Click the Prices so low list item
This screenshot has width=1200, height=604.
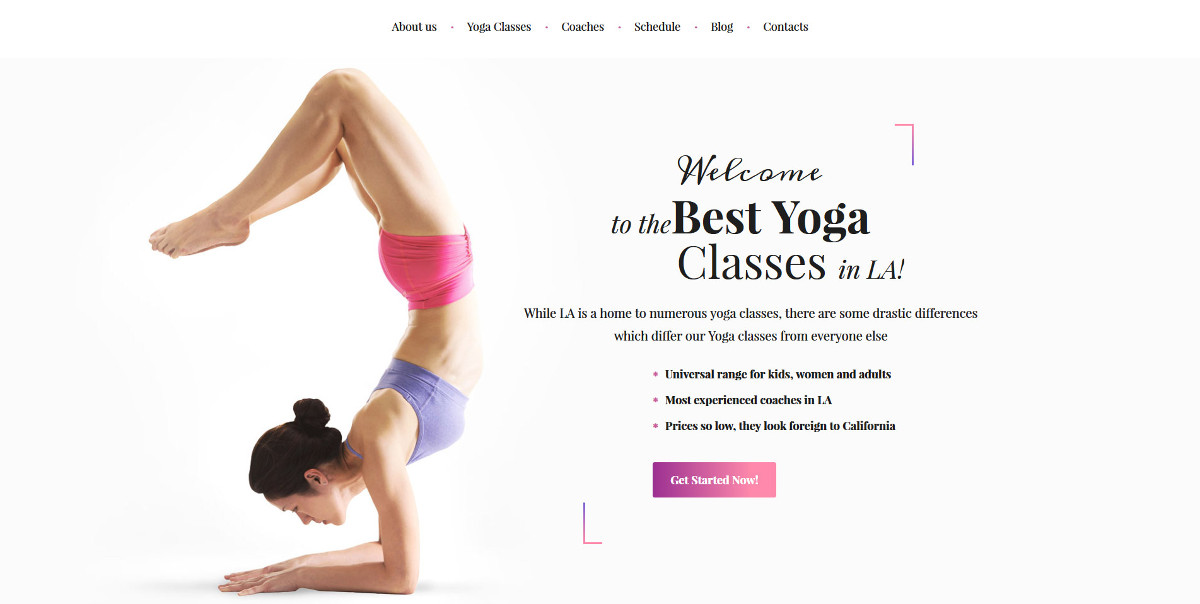coord(780,426)
